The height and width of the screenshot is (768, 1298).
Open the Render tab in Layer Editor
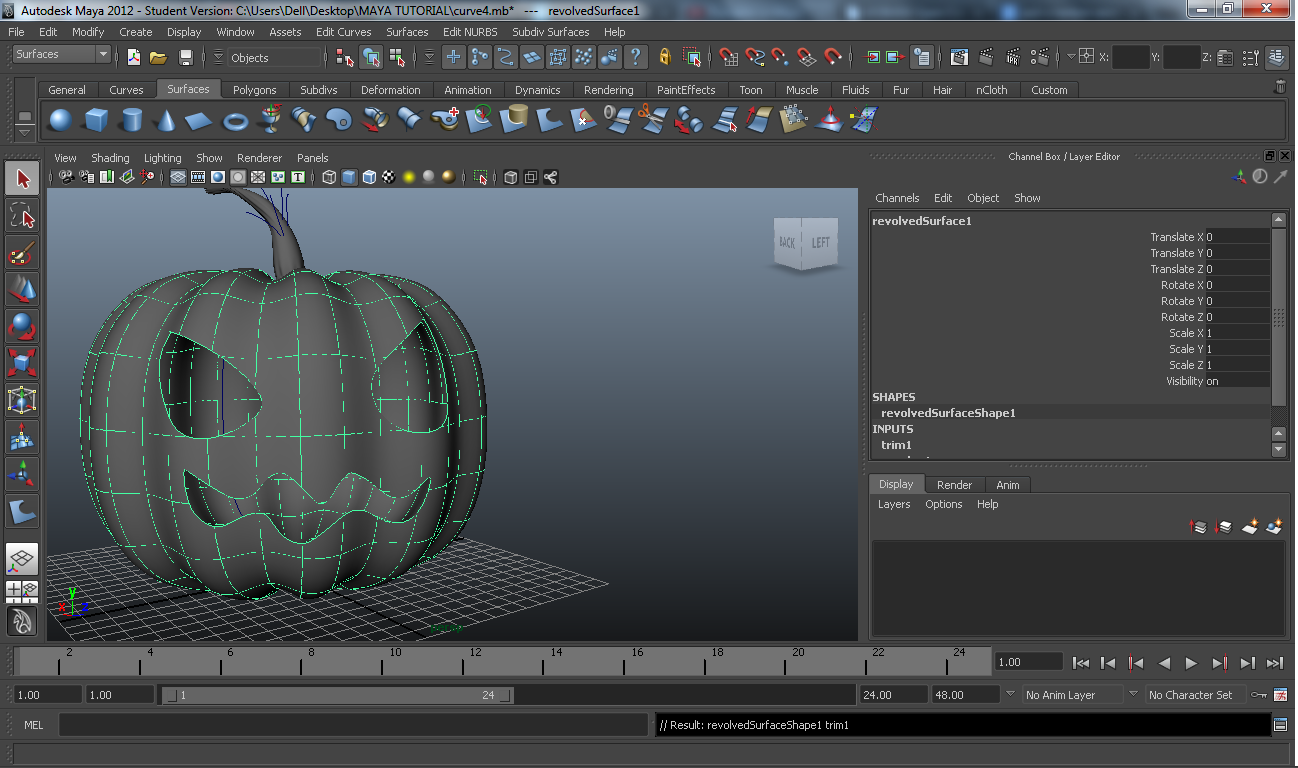[954, 485]
